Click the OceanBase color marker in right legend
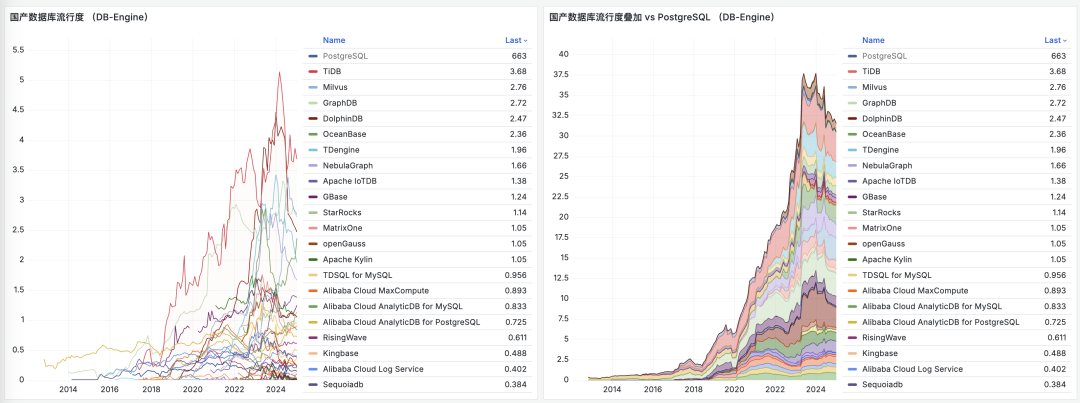The image size is (1080, 403). point(852,134)
